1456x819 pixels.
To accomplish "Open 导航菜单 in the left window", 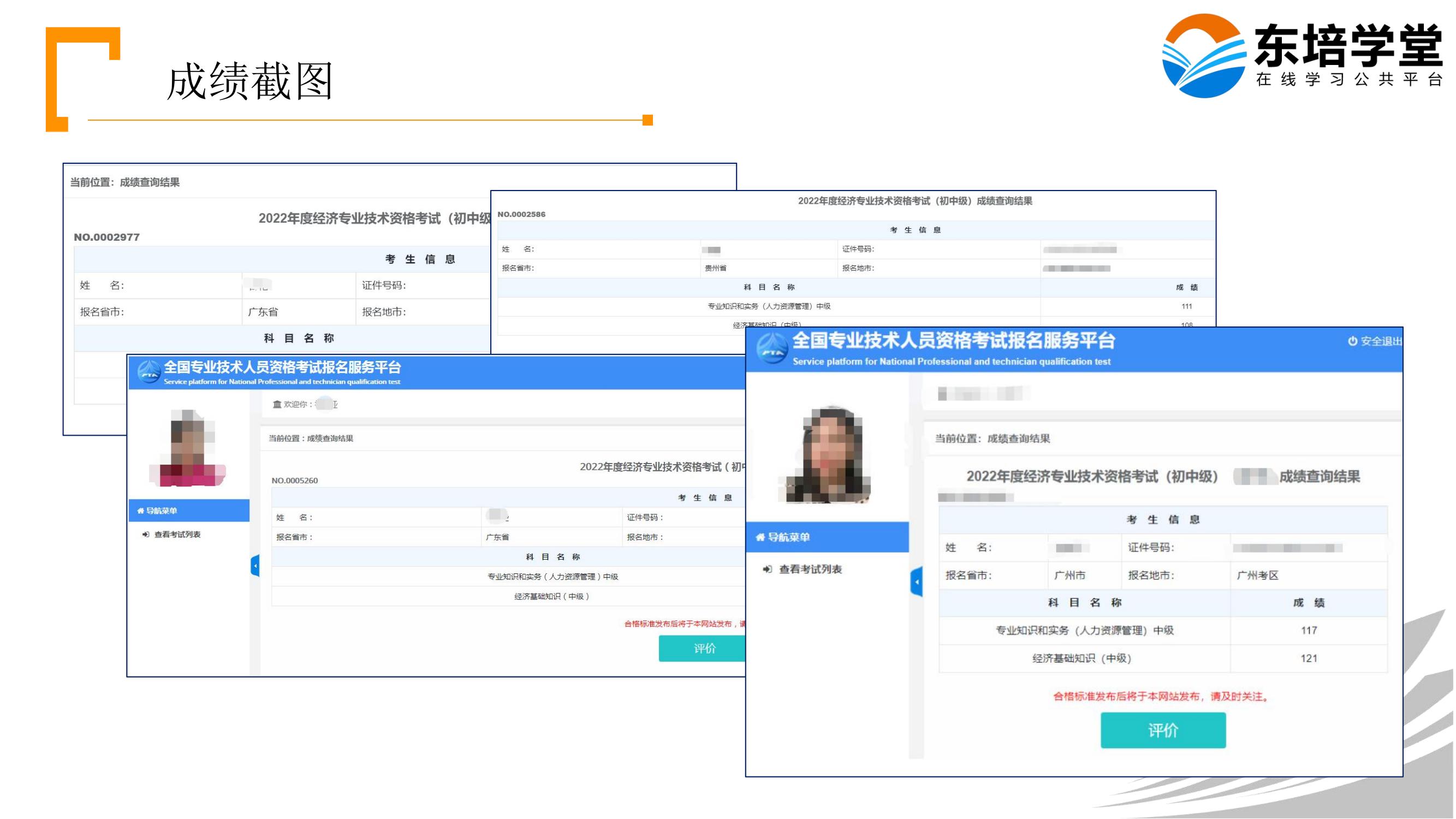I will 162,511.
